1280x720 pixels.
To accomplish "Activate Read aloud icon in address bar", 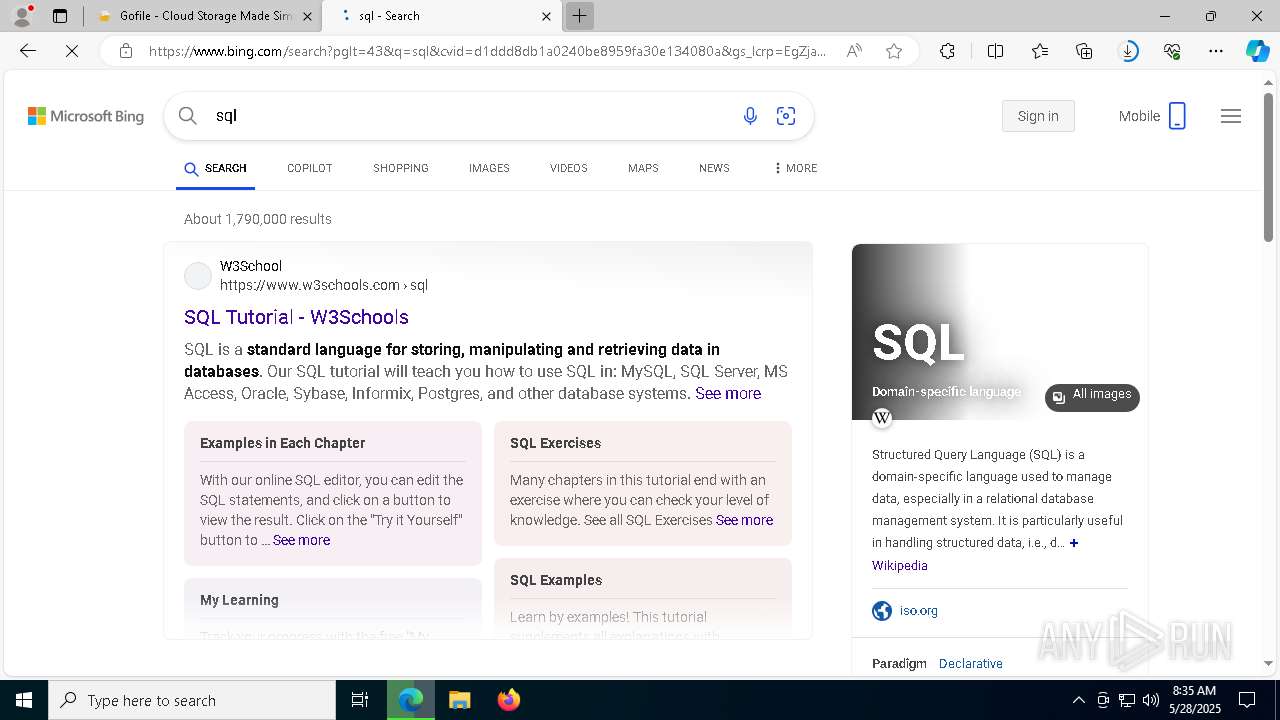I will tap(854, 51).
